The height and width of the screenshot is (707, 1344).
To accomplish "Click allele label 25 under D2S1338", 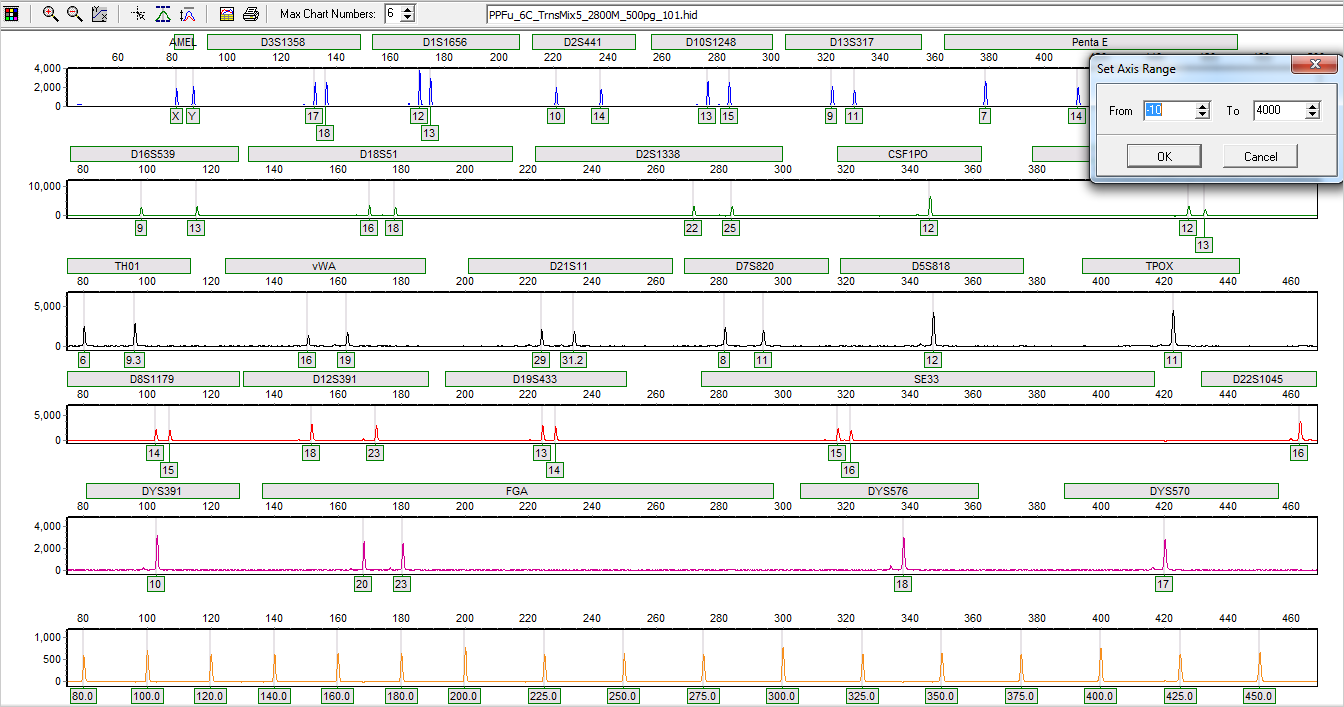I will (731, 228).
